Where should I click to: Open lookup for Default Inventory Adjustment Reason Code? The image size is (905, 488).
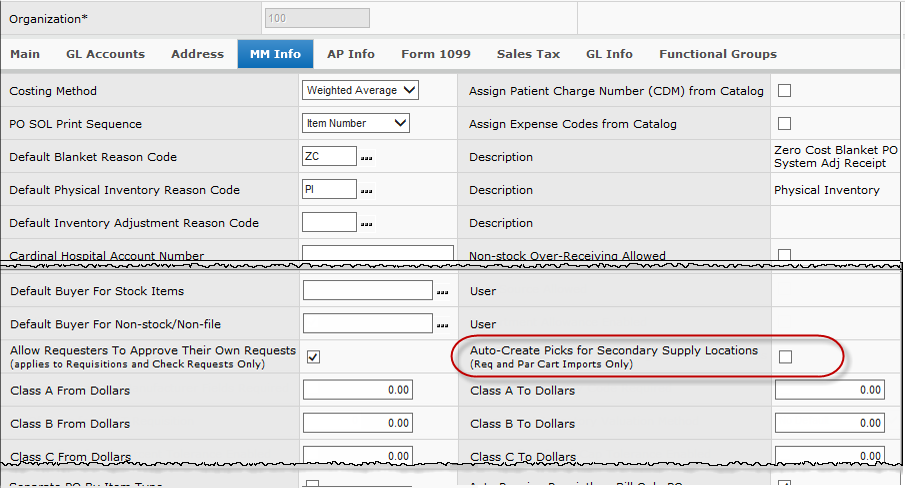(367, 224)
